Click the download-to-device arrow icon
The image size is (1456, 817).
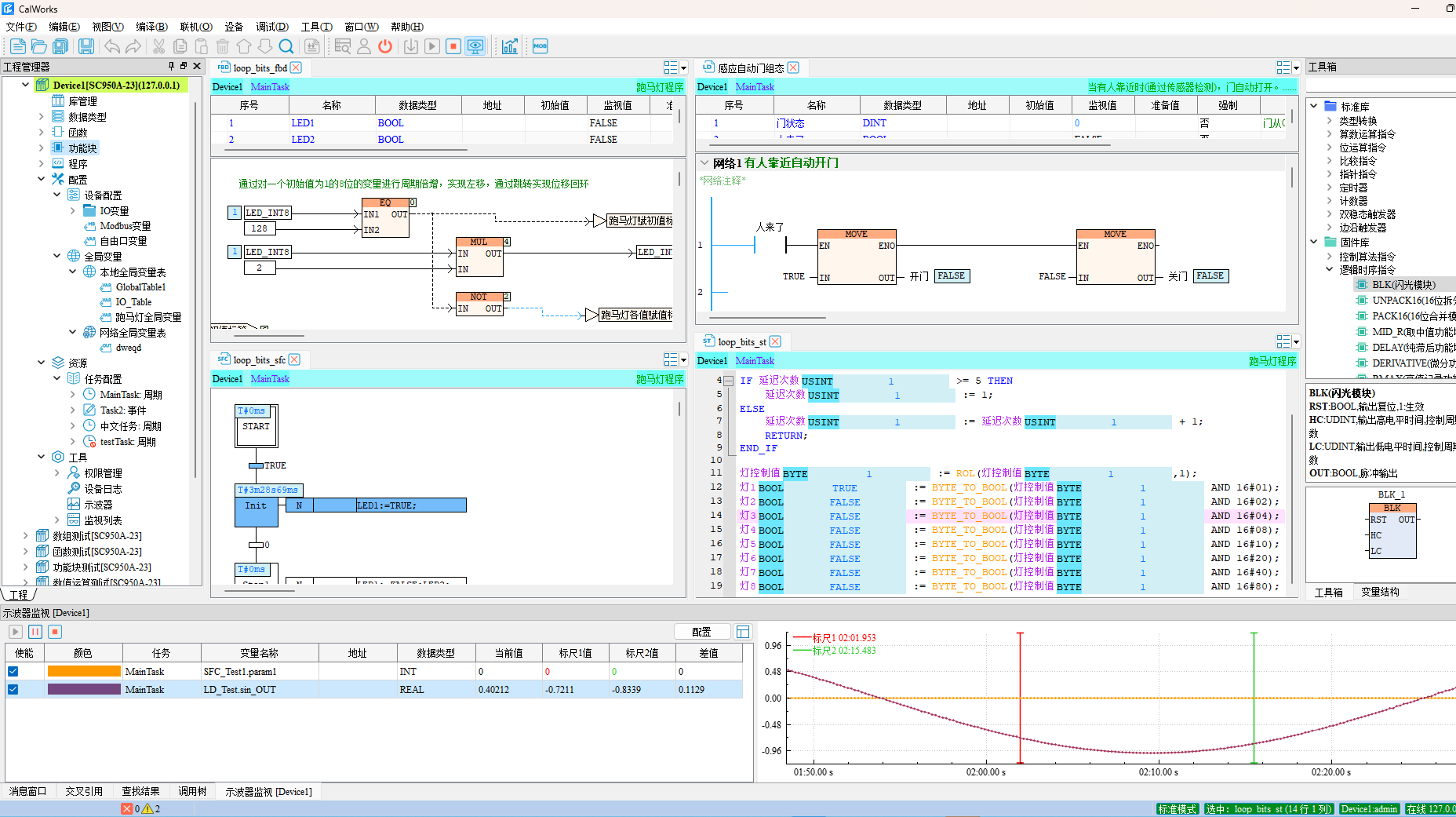coord(410,46)
